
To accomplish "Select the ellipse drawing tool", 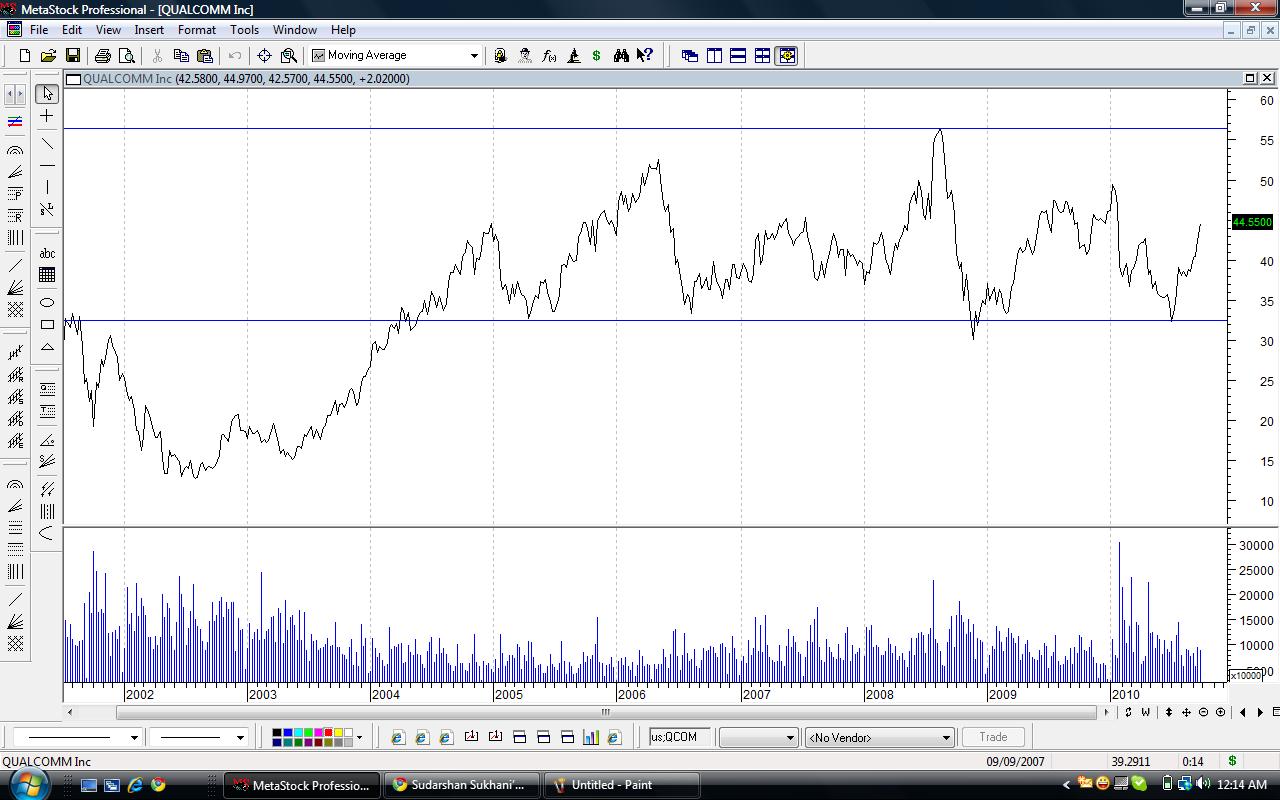I will 47,302.
